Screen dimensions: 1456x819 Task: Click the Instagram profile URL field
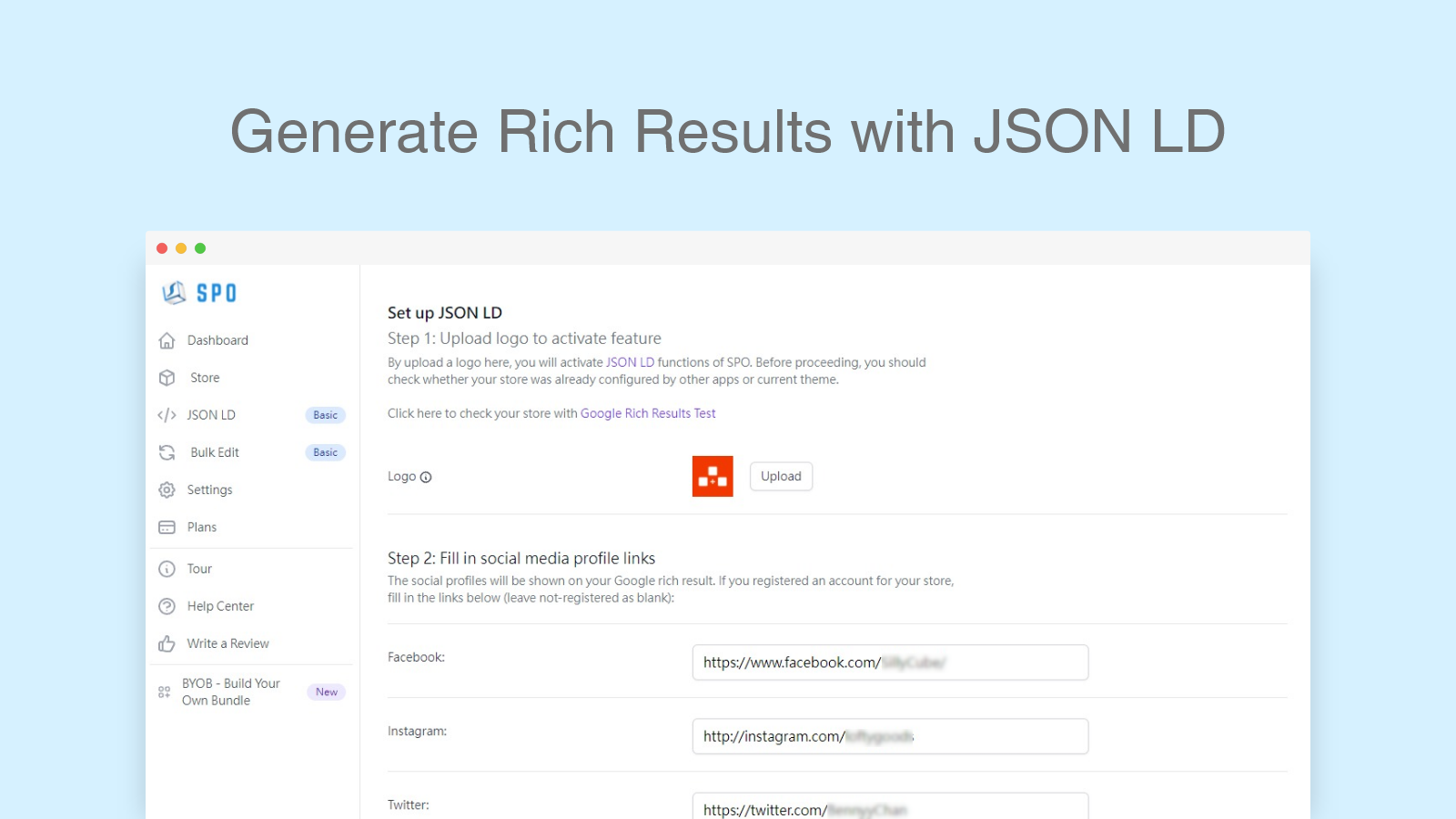[x=890, y=735]
